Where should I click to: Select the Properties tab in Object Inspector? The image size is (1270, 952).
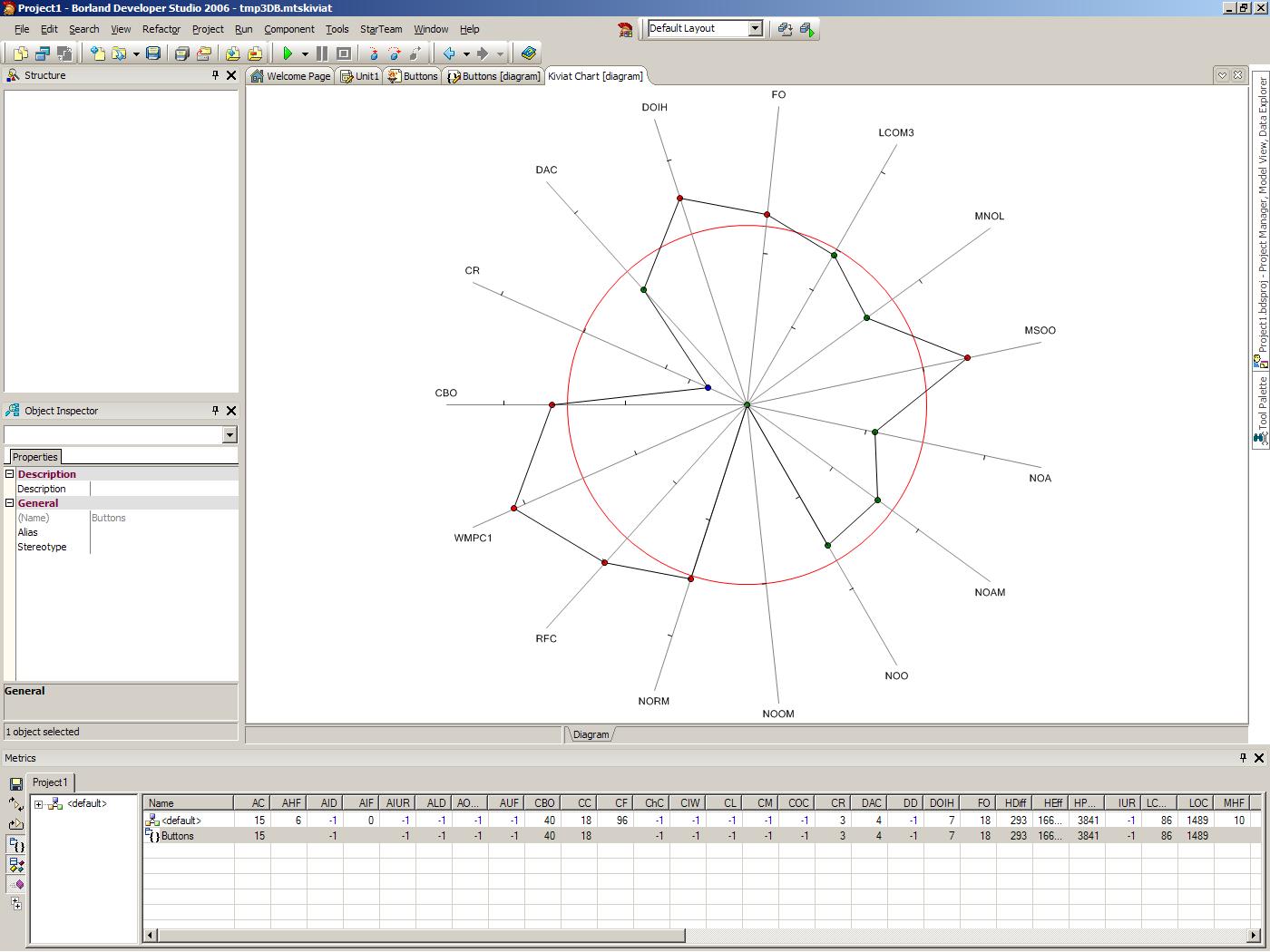coord(35,457)
